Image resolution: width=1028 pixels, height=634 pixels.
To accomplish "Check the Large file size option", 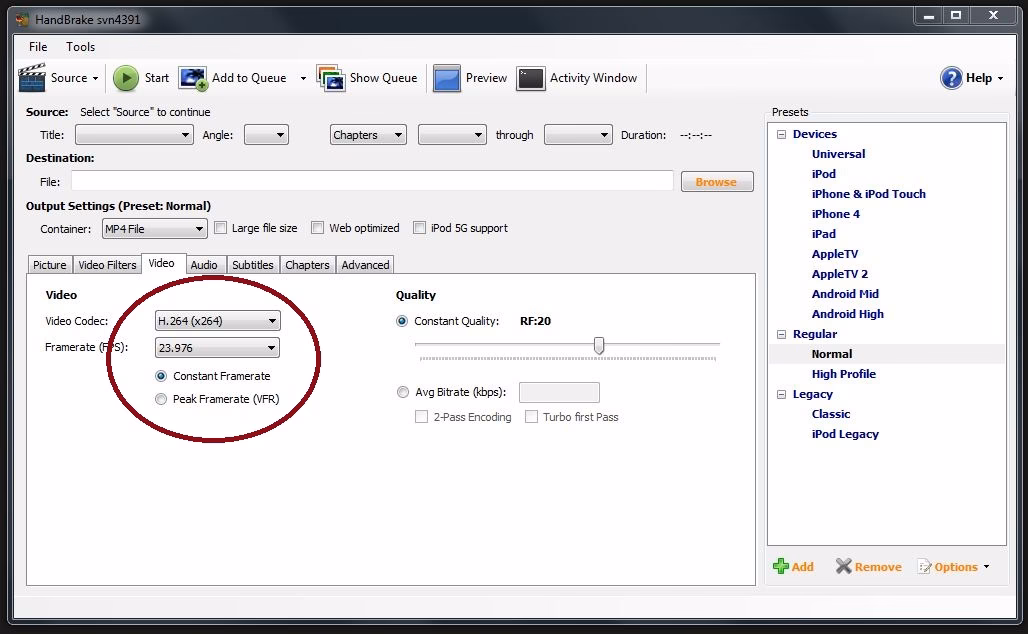I will pyautogui.click(x=220, y=228).
